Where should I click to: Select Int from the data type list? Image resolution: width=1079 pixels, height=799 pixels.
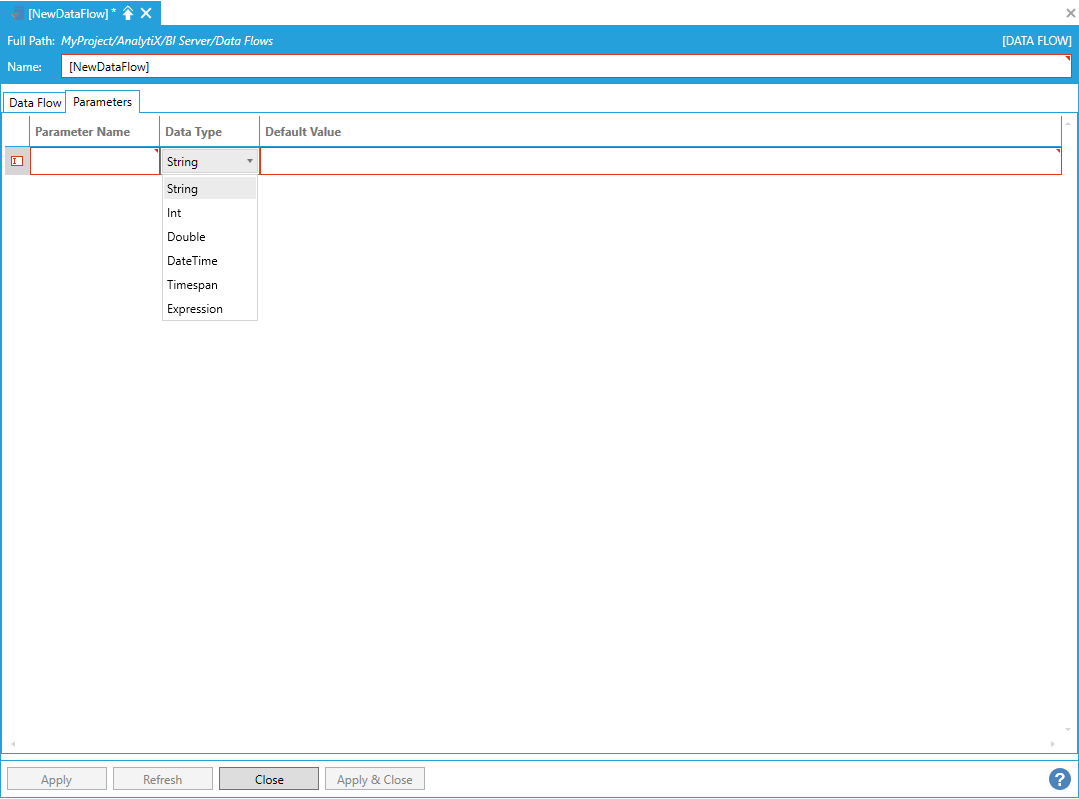click(x=175, y=213)
